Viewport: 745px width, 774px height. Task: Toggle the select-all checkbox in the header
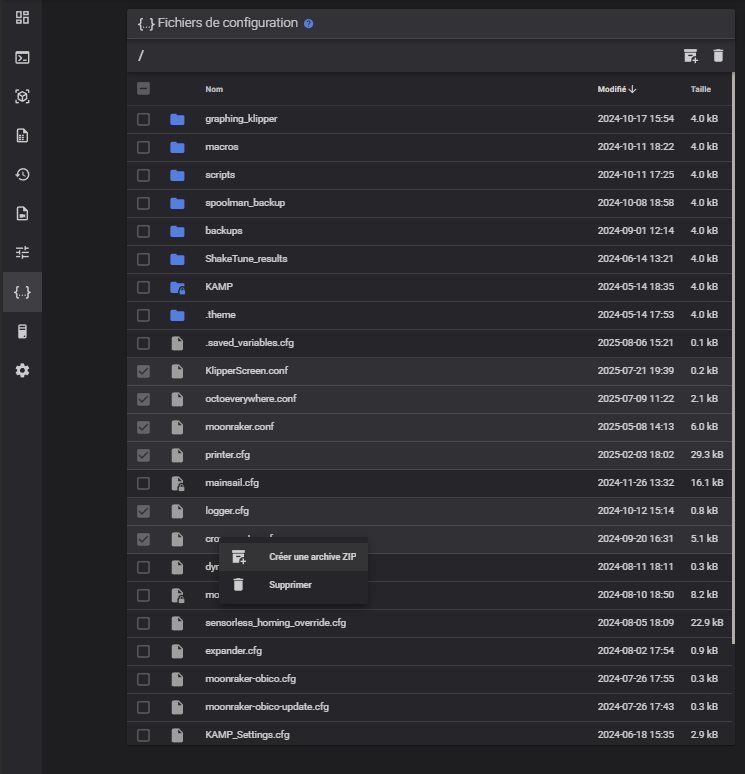[x=143, y=89]
